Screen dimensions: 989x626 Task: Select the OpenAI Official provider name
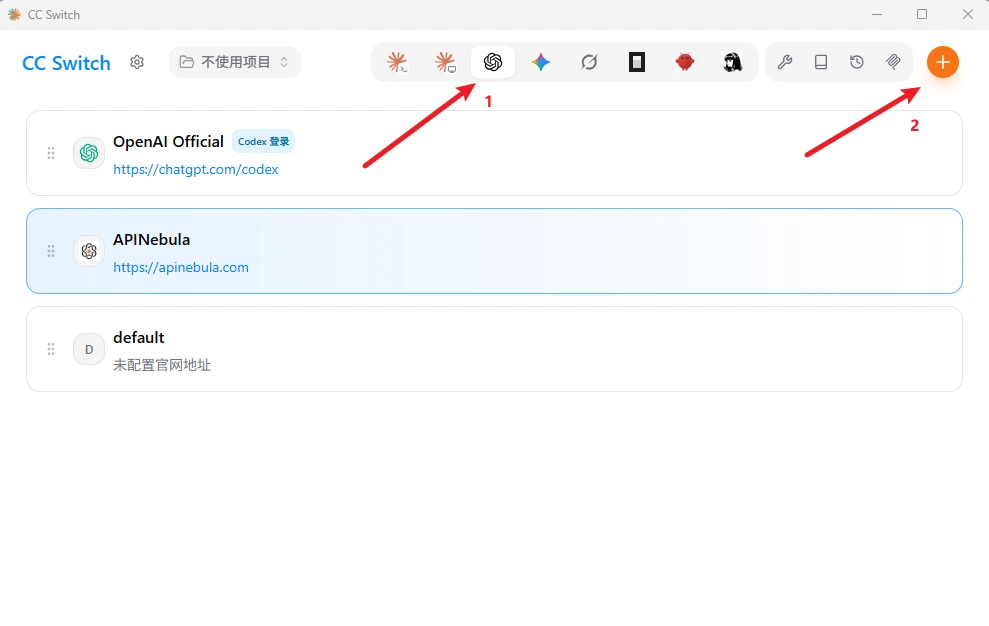coord(168,141)
